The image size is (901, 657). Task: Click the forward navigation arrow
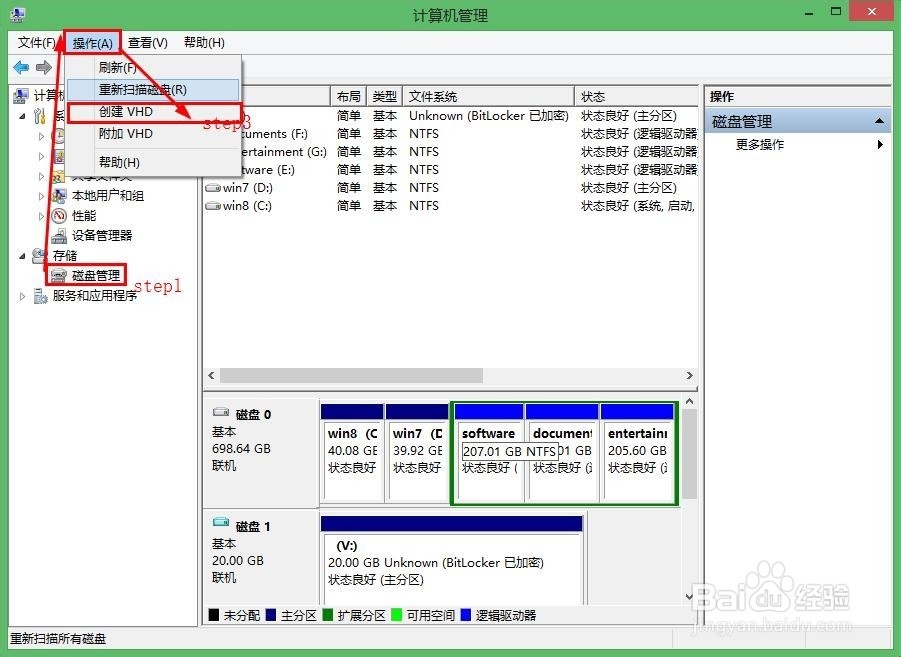pyautogui.click(x=44, y=68)
